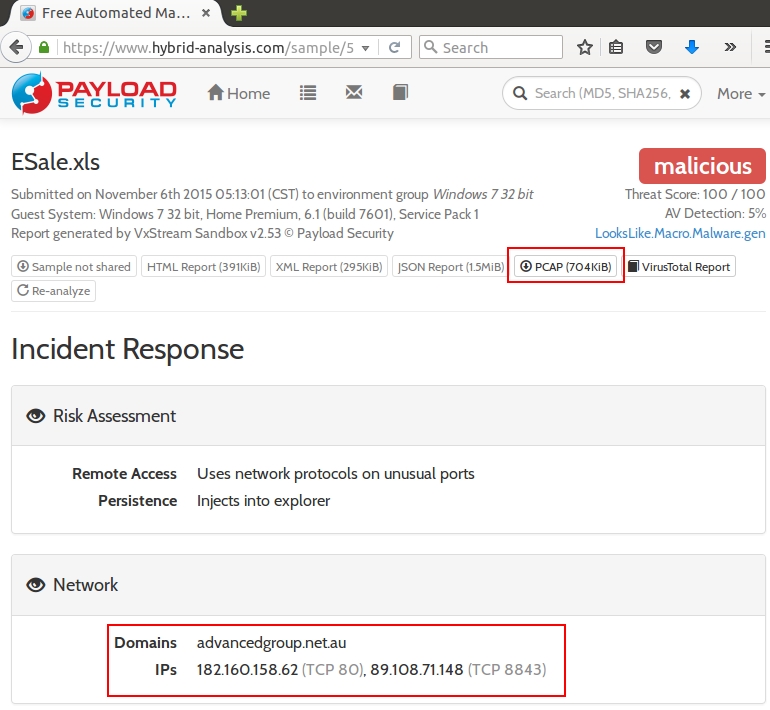Screen dimensions: 770x710
Task: Open the URL history dropdown arrow
Action: click(365, 48)
